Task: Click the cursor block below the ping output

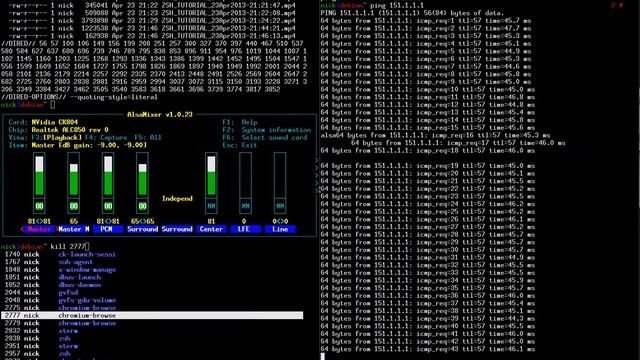Action: 322,356
